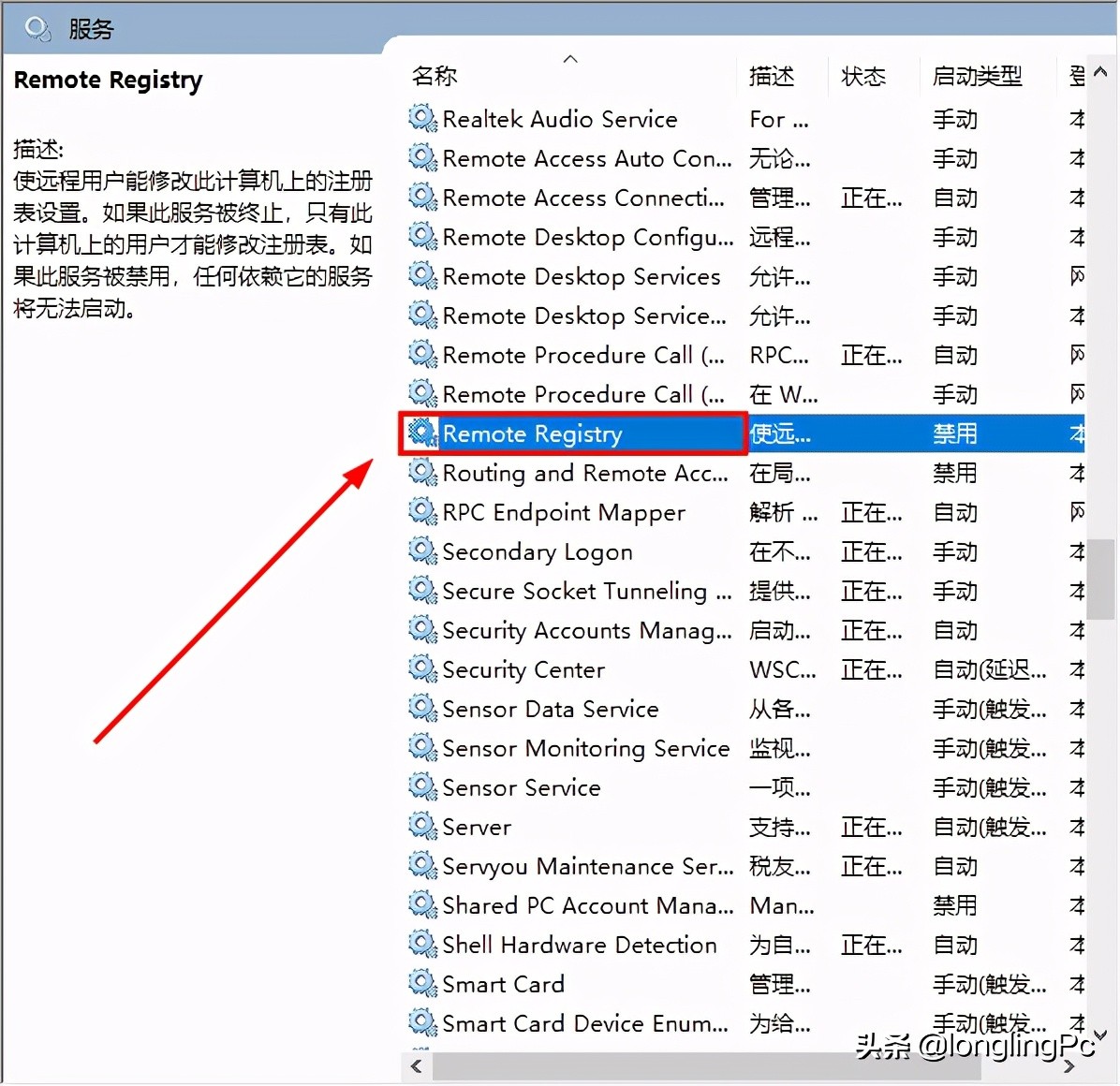Sort services by the 启动类型 column header
This screenshot has width=1120, height=1086.
pyautogui.click(x=977, y=76)
